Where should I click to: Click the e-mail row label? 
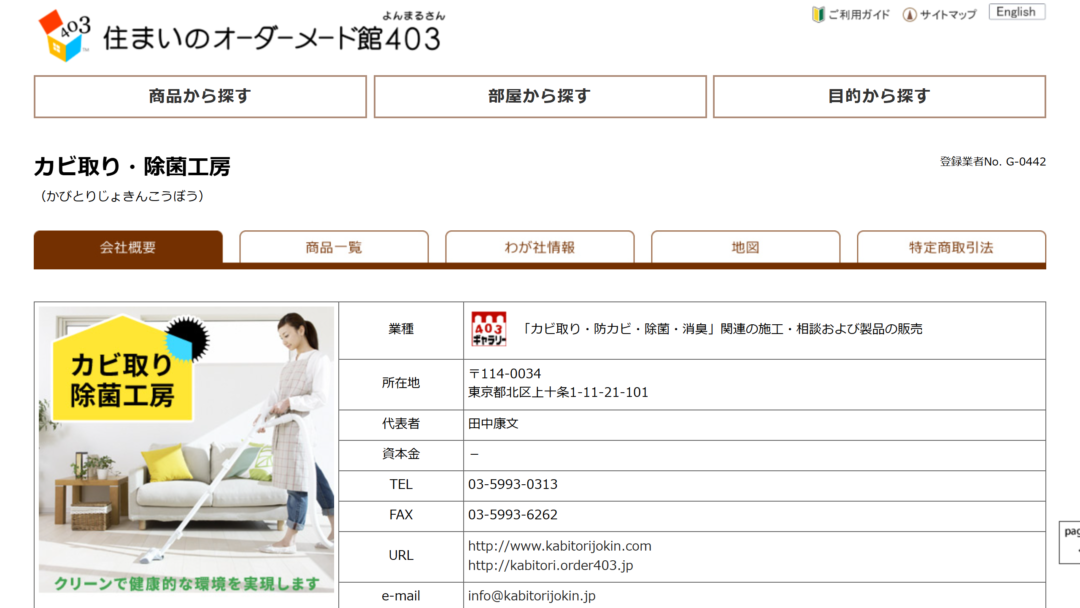[401, 596]
